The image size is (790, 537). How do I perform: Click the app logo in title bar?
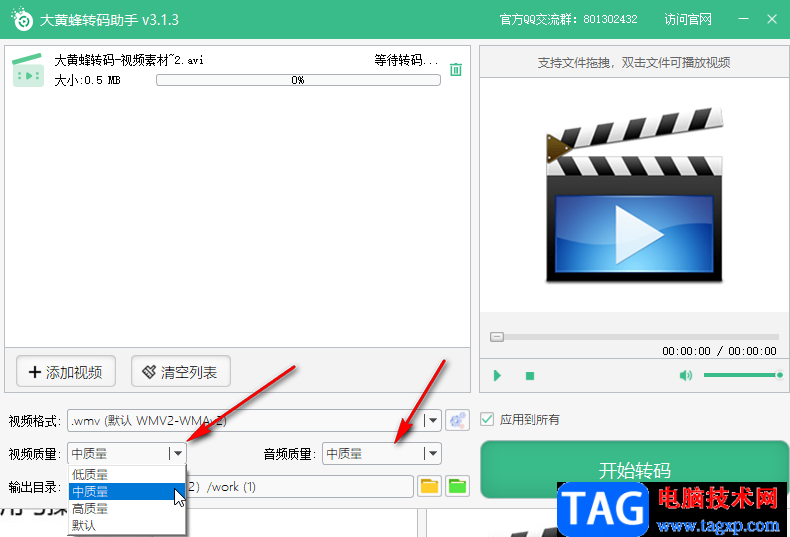(x=22, y=19)
